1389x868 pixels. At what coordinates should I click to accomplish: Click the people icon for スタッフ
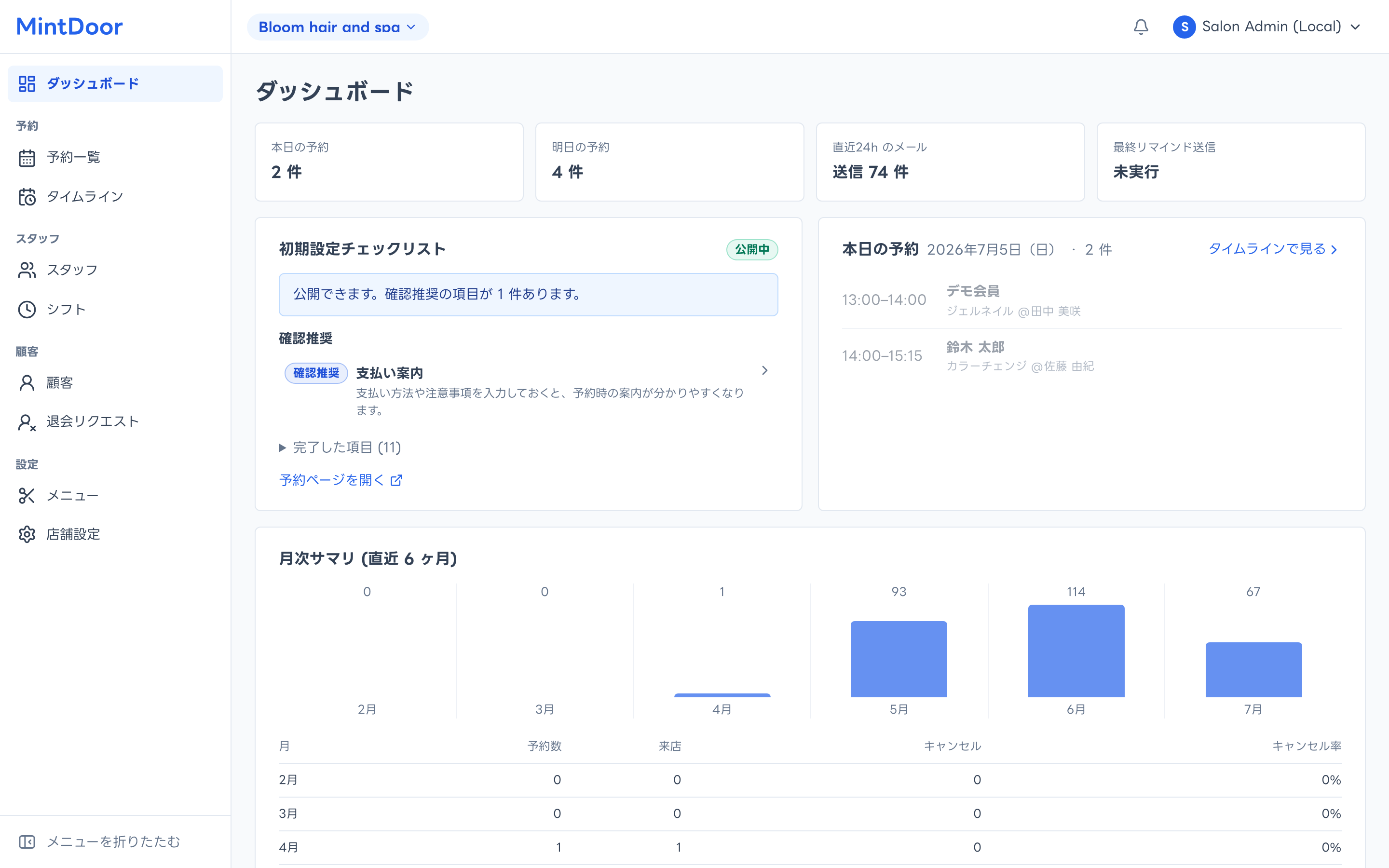pyautogui.click(x=27, y=270)
